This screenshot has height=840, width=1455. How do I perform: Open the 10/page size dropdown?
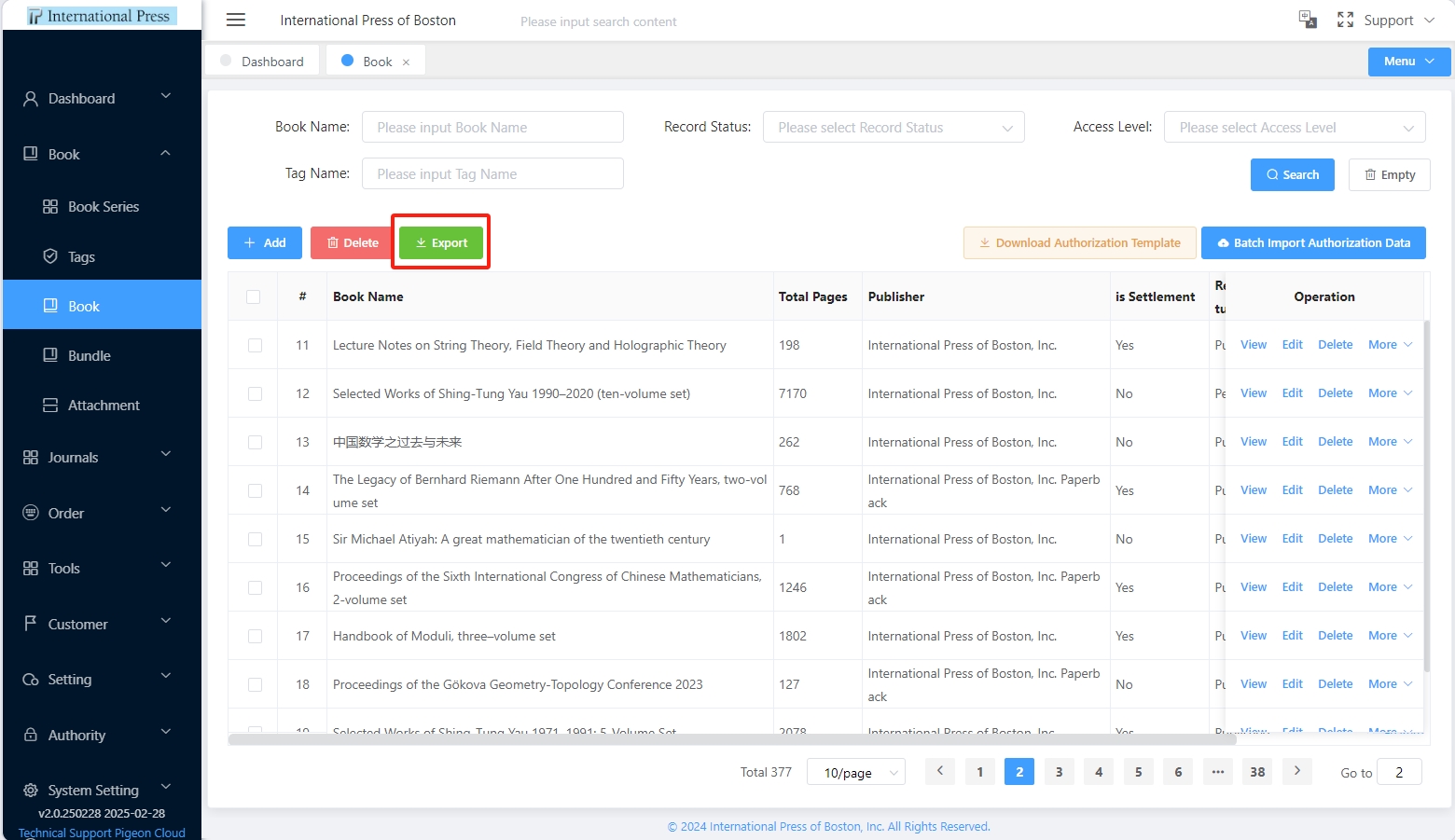(856, 772)
